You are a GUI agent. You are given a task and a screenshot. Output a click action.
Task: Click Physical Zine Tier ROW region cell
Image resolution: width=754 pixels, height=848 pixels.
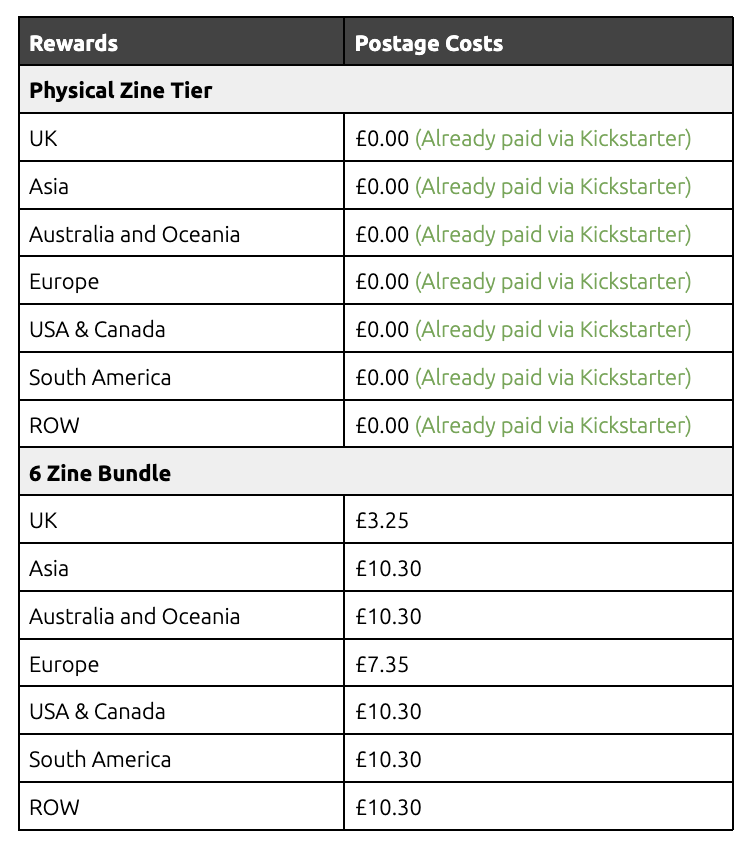pos(181,424)
